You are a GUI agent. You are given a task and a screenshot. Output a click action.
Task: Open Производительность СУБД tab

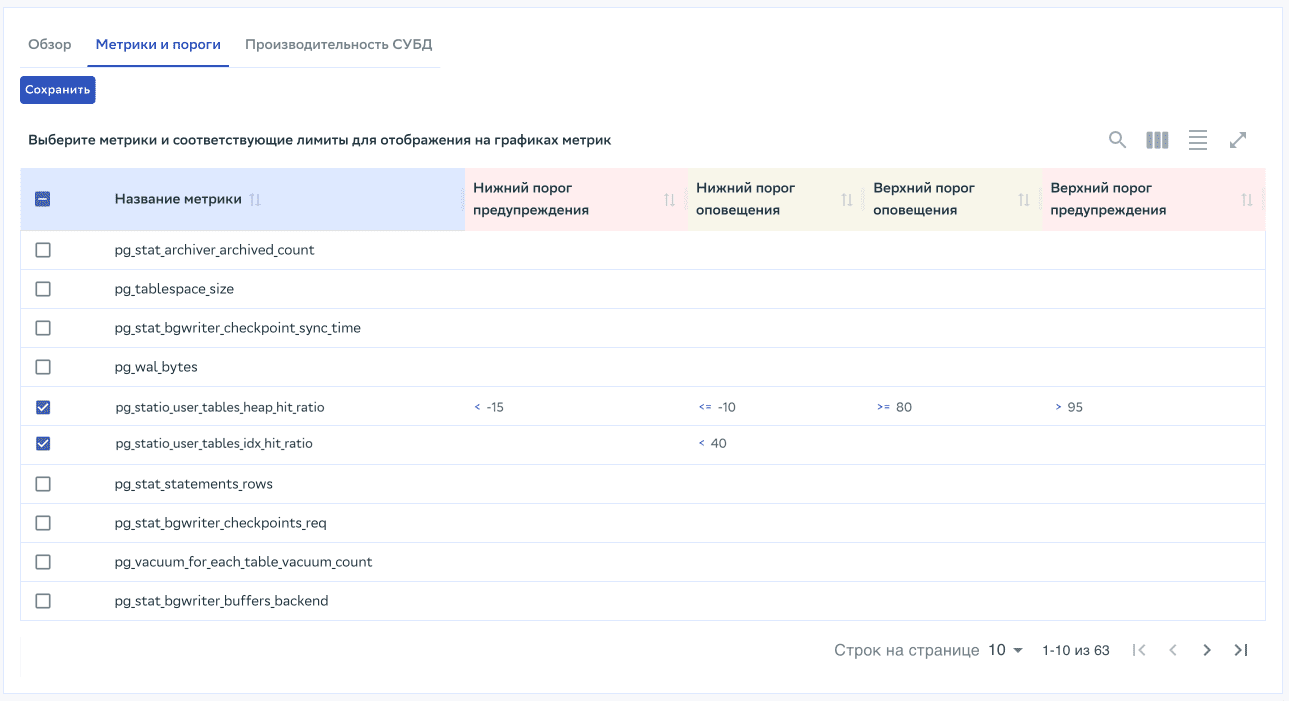point(338,45)
